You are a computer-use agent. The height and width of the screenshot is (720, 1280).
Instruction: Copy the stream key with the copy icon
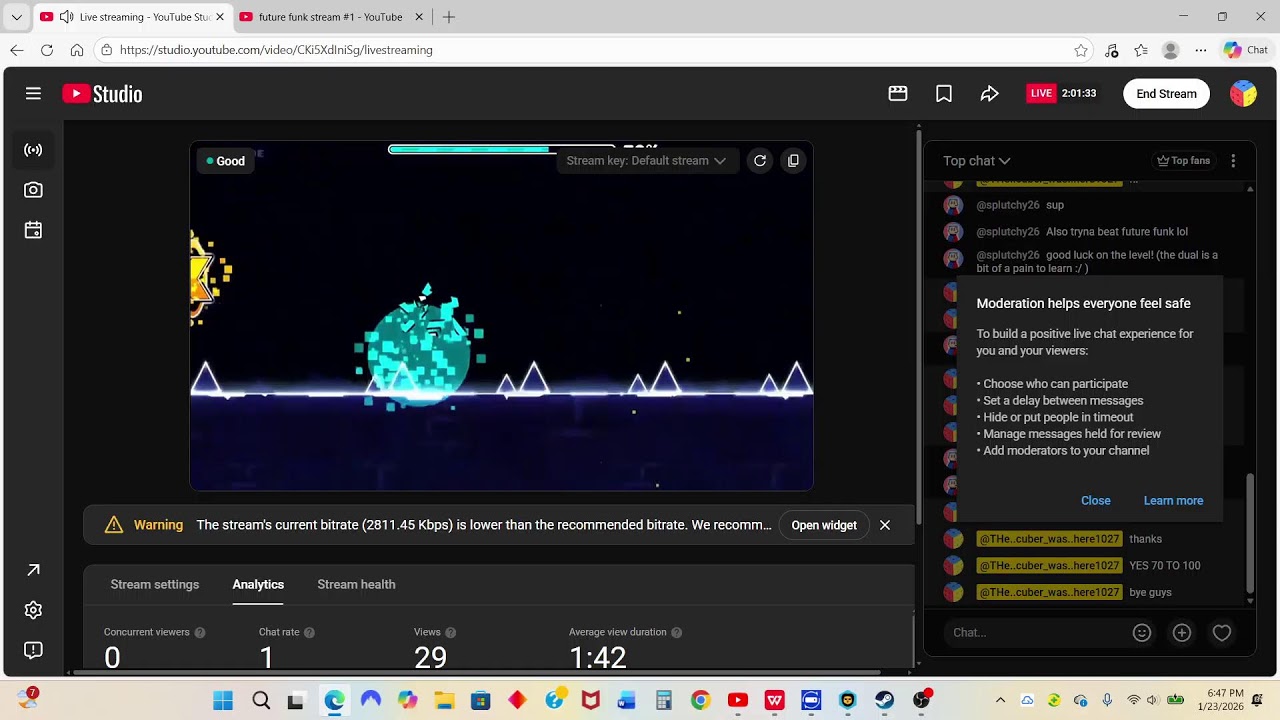pyautogui.click(x=793, y=160)
